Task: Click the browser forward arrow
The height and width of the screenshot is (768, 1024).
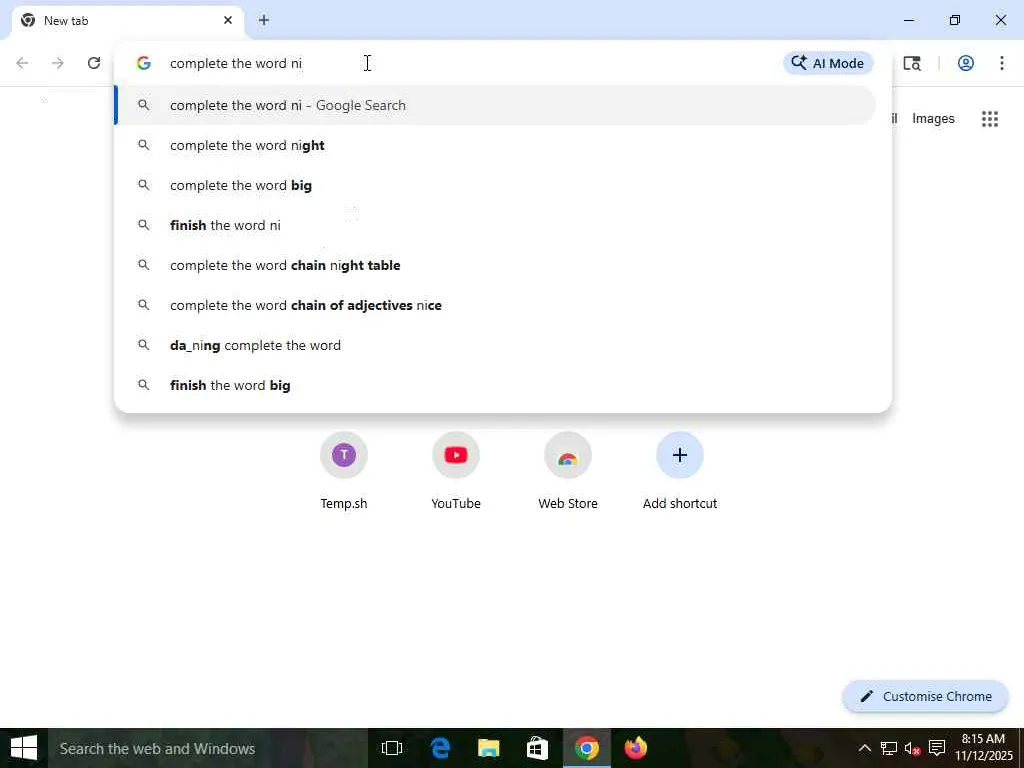Action: coord(58,63)
